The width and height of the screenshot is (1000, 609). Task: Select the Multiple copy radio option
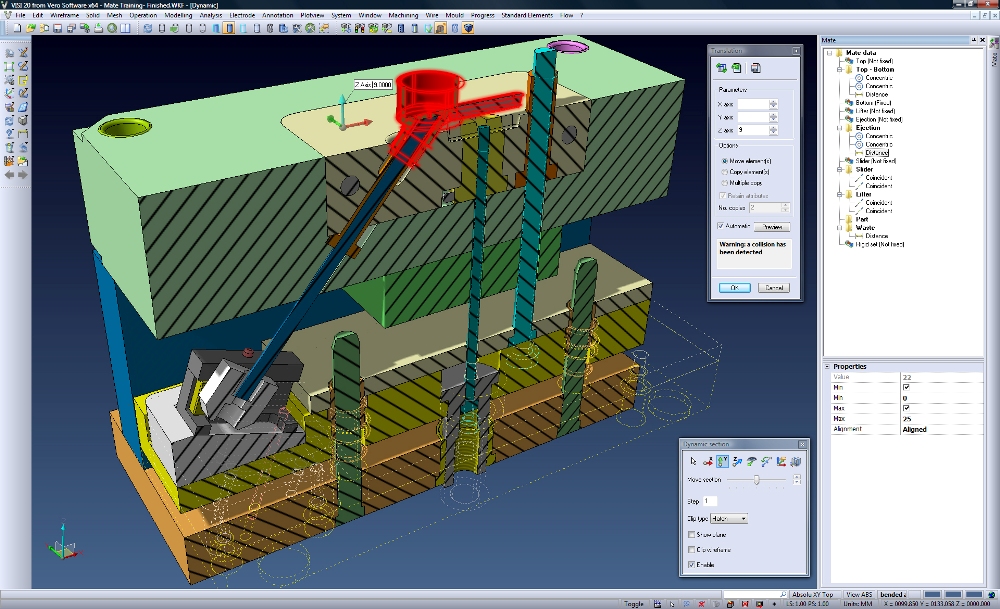click(x=725, y=182)
